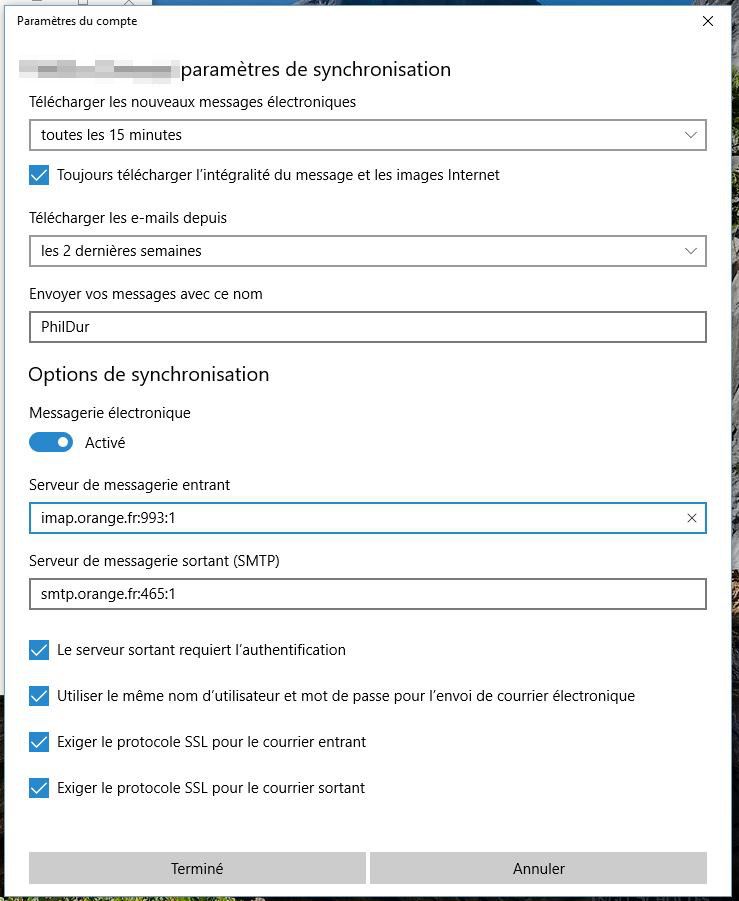This screenshot has width=739, height=901.
Task: Uncheck always download full message and images
Action: pos(39,175)
